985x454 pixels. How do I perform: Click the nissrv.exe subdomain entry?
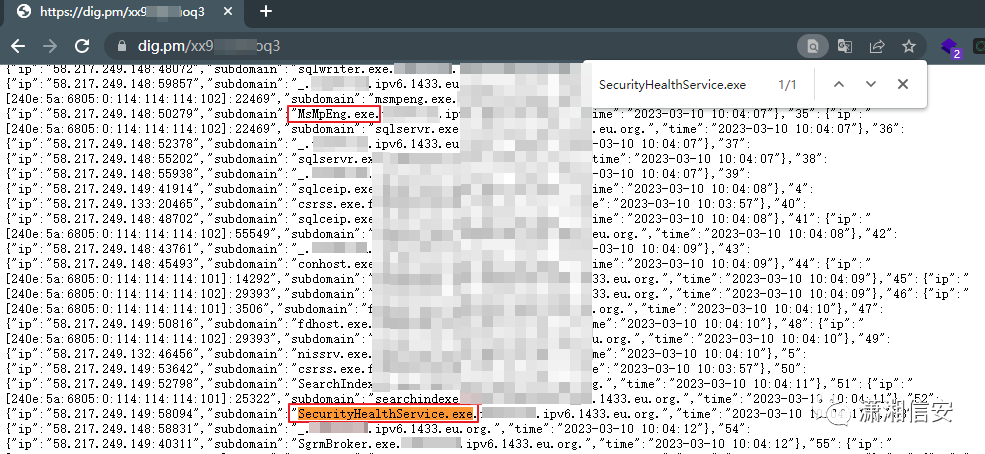tap(335, 354)
